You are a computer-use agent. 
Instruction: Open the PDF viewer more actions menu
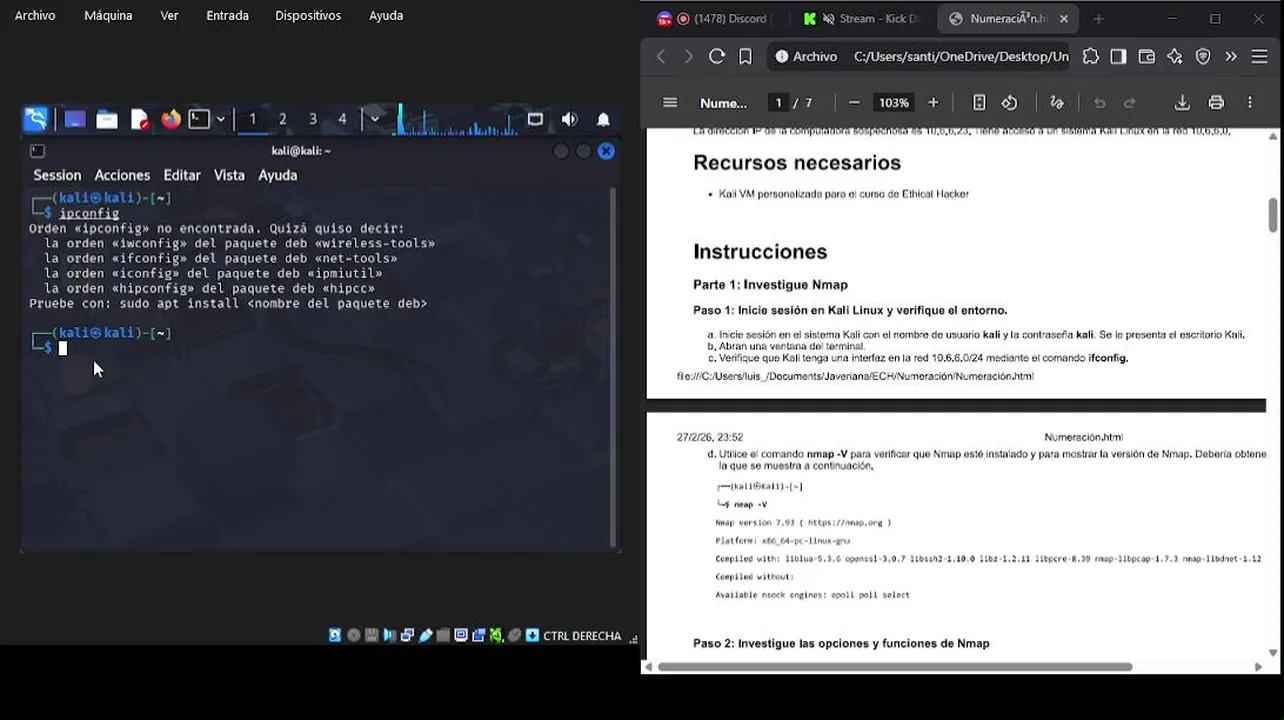pos(1250,102)
